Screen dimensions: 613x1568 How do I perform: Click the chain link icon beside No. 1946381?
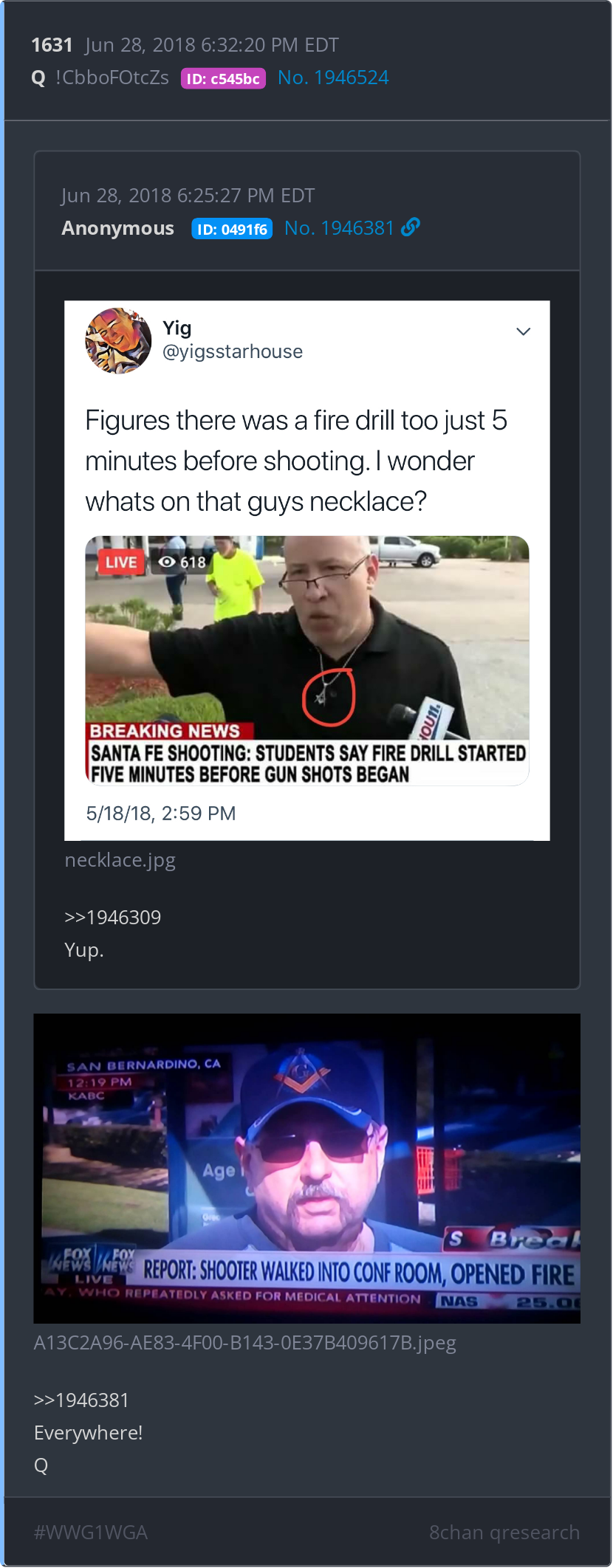tap(410, 227)
